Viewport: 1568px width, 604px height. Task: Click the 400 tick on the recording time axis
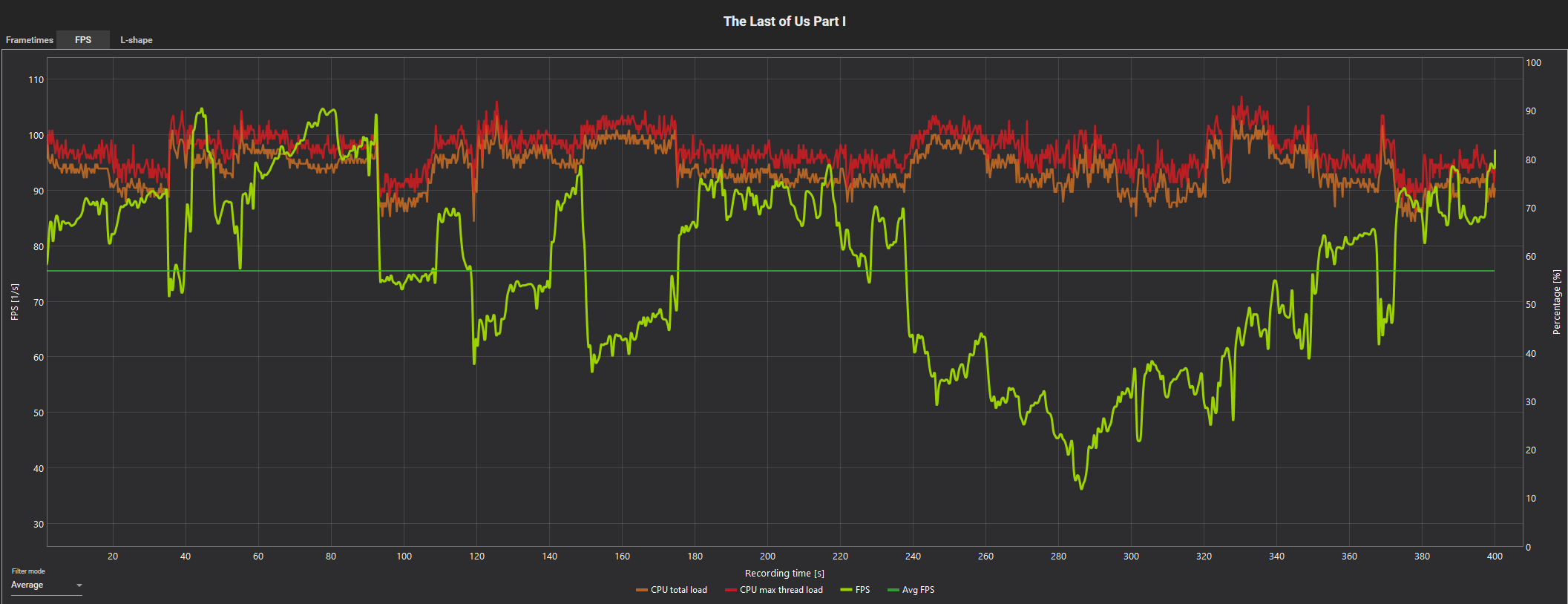click(x=1495, y=557)
